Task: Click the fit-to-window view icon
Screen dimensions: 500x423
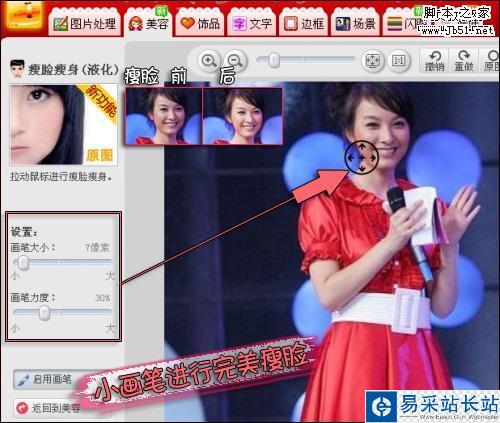Action: [x=372, y=61]
